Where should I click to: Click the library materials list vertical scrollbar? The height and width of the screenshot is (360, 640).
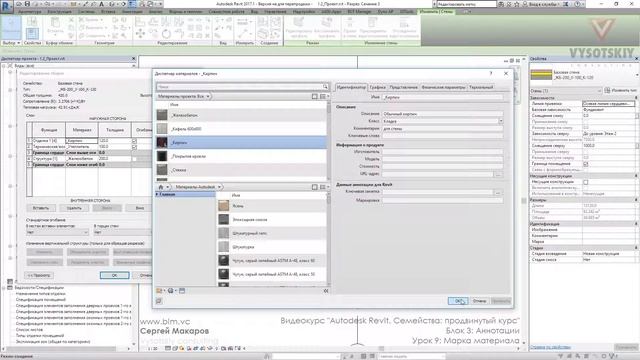click(x=329, y=239)
